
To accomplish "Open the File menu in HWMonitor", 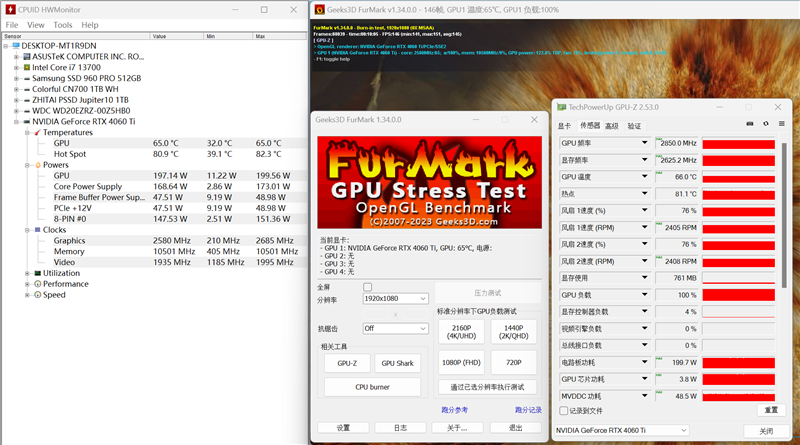I will 12,25.
